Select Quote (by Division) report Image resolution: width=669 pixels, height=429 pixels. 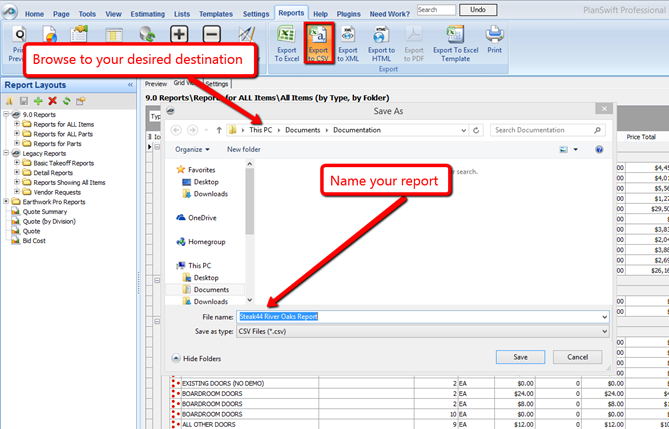[x=49, y=222]
